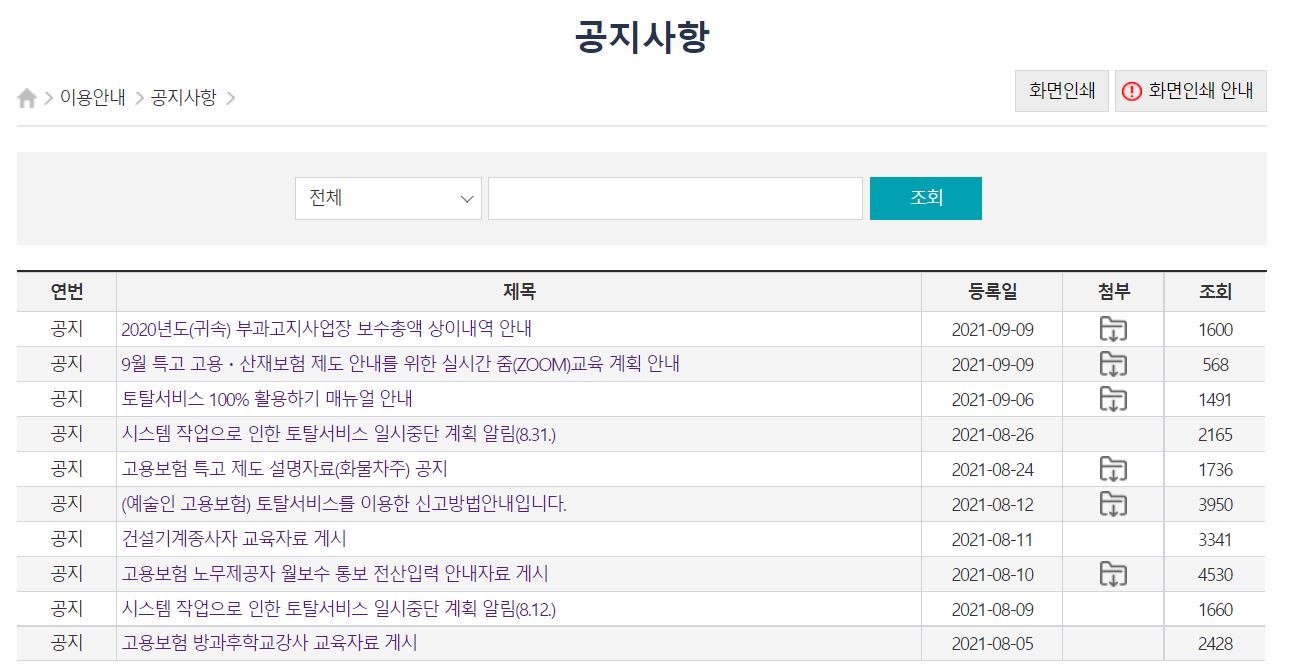Image resolution: width=1298 pixels, height=671 pixels.
Task: Open notice 토탈서비스 100% 활용하기 매뉴얼 안내
Action: pos(267,399)
